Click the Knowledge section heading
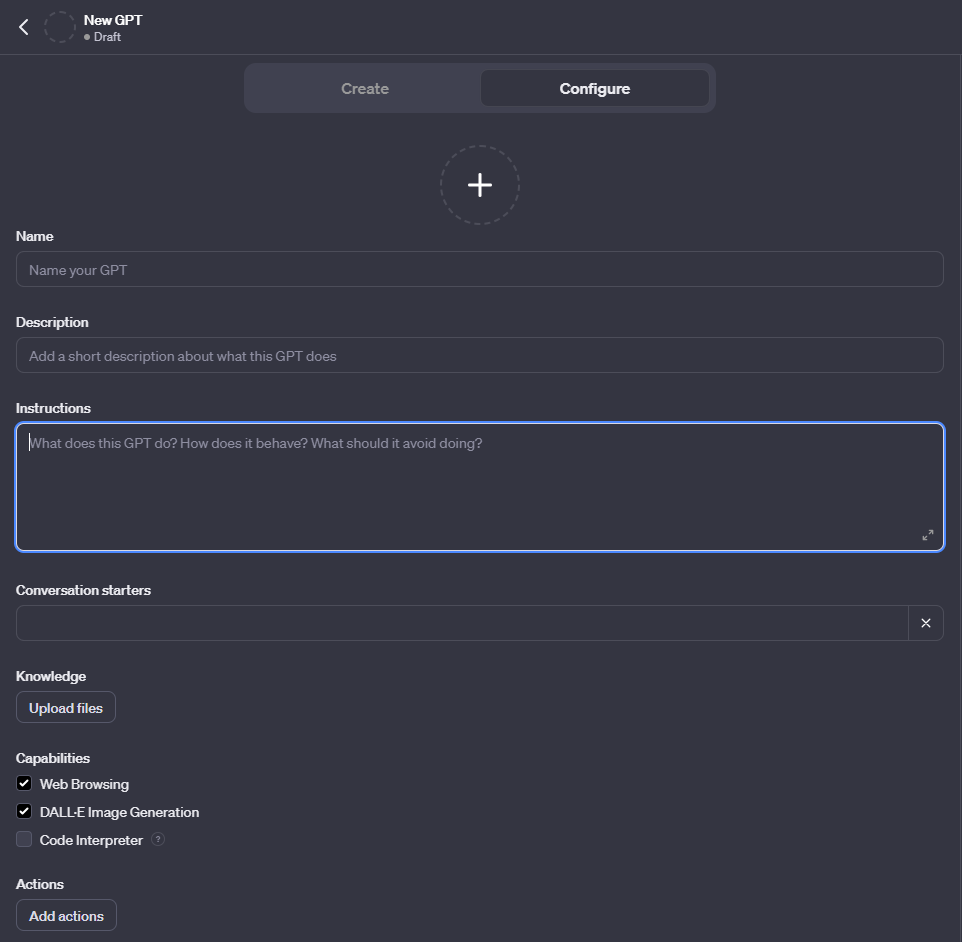The image size is (962, 942). (x=51, y=676)
